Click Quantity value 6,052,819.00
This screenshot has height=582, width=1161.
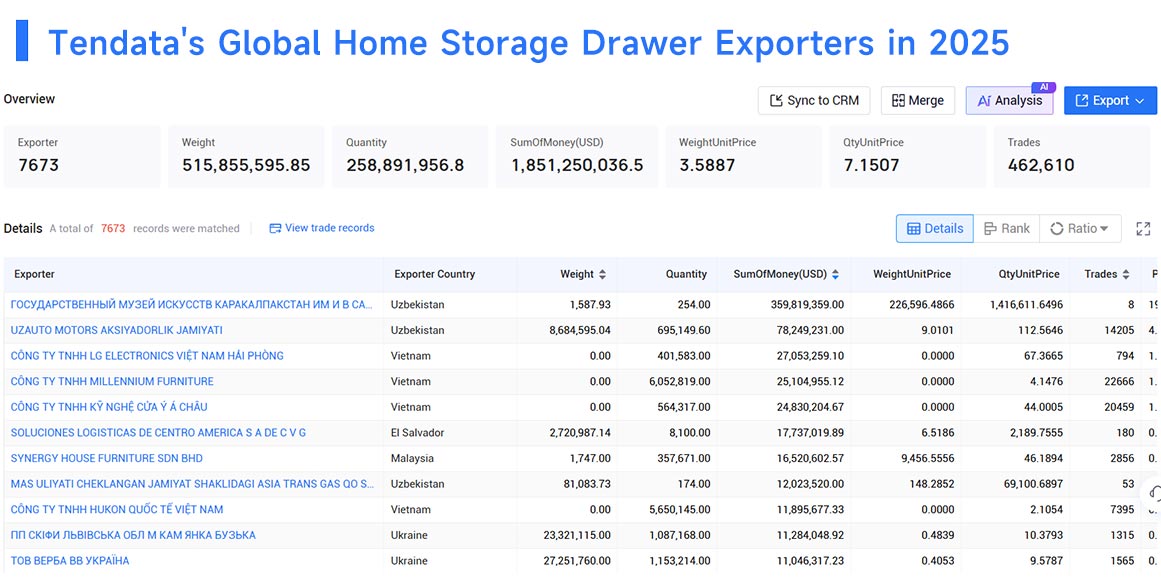[679, 381]
